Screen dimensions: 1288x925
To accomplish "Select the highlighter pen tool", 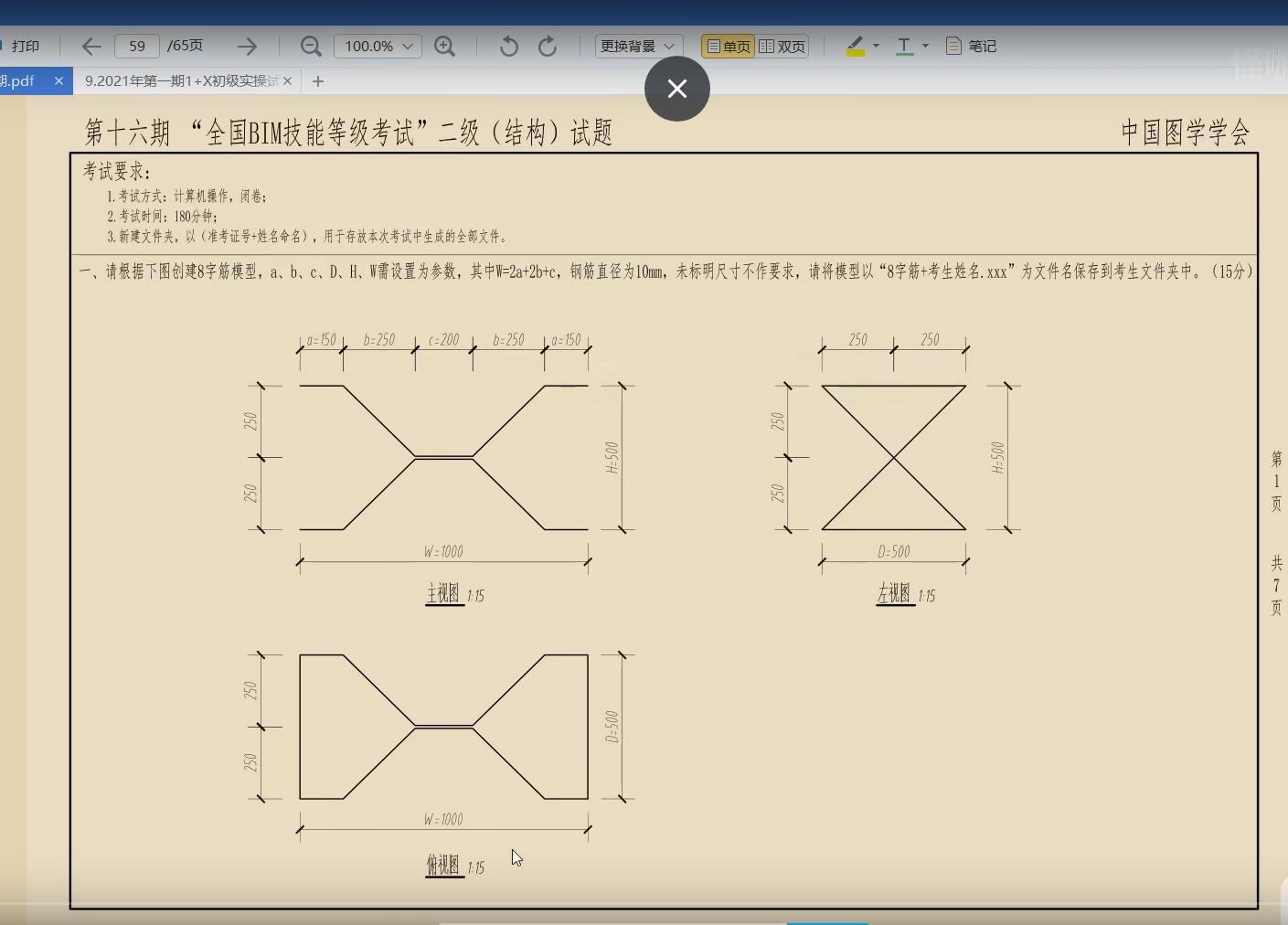I will click(856, 47).
